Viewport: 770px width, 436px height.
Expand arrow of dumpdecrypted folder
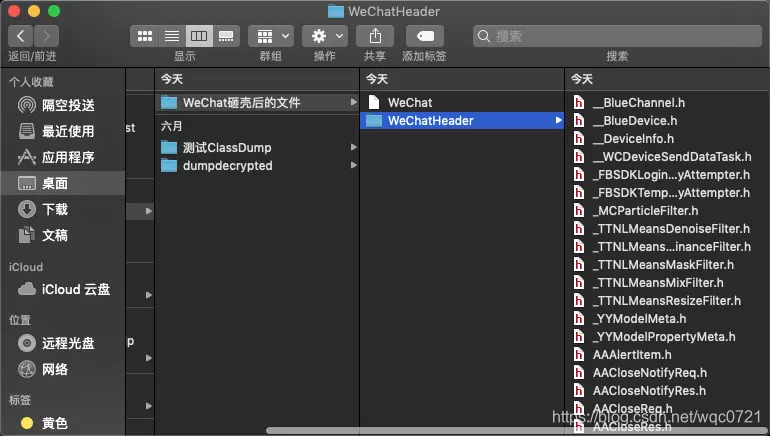tap(354, 165)
